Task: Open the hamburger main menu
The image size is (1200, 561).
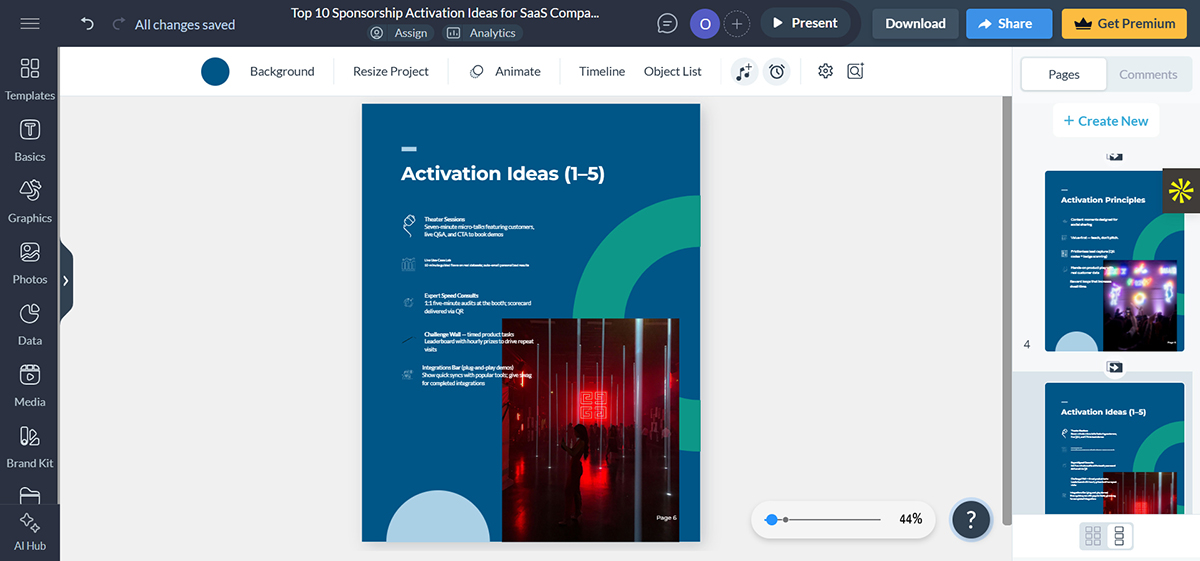Action: point(30,23)
